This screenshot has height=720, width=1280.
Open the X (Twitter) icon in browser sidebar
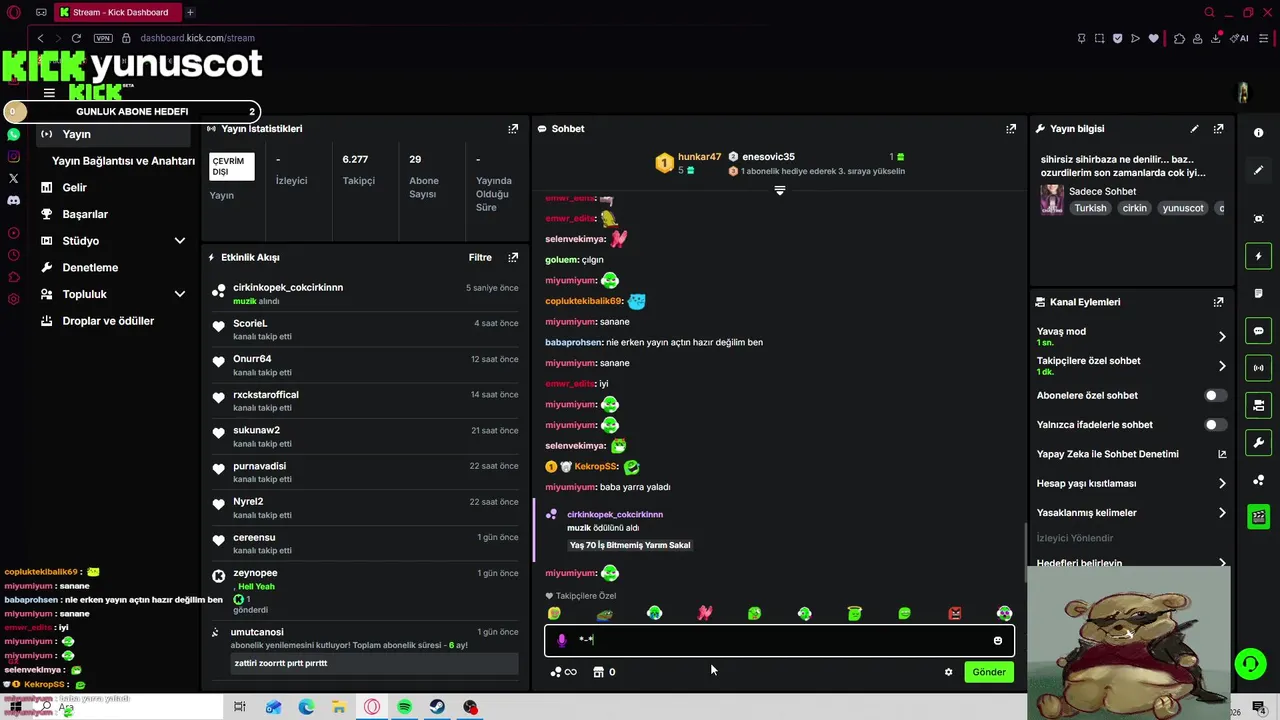tap(13, 178)
